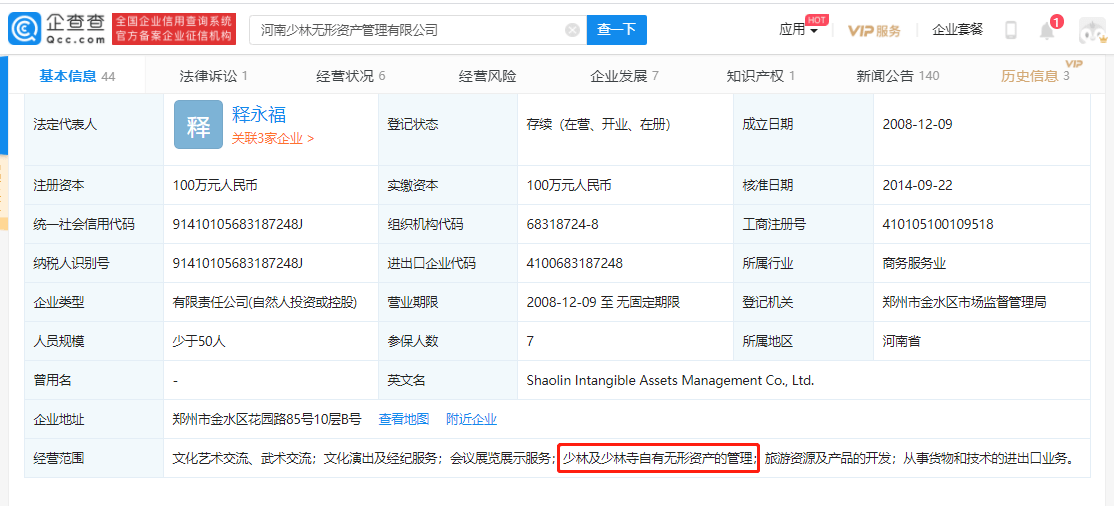This screenshot has width=1114, height=506.
Task: Switch to the 新闻公告 tab
Action: point(898,76)
